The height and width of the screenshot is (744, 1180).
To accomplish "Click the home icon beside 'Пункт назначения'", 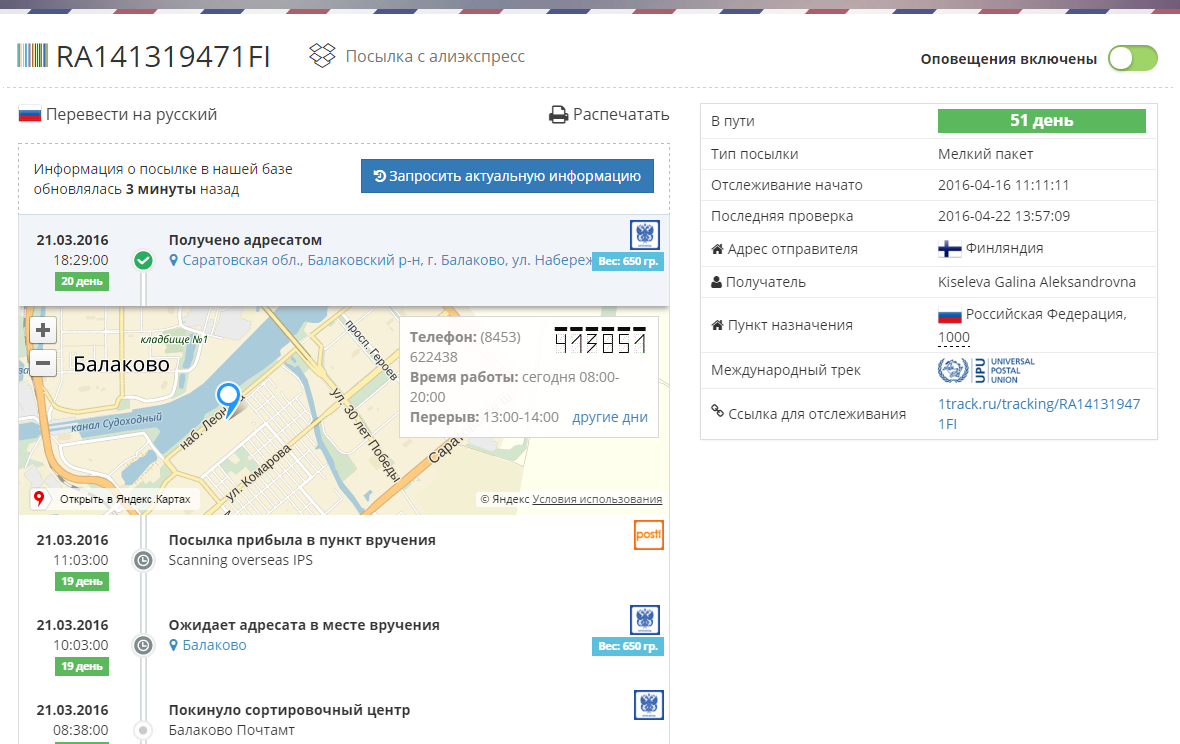I will click(x=717, y=325).
